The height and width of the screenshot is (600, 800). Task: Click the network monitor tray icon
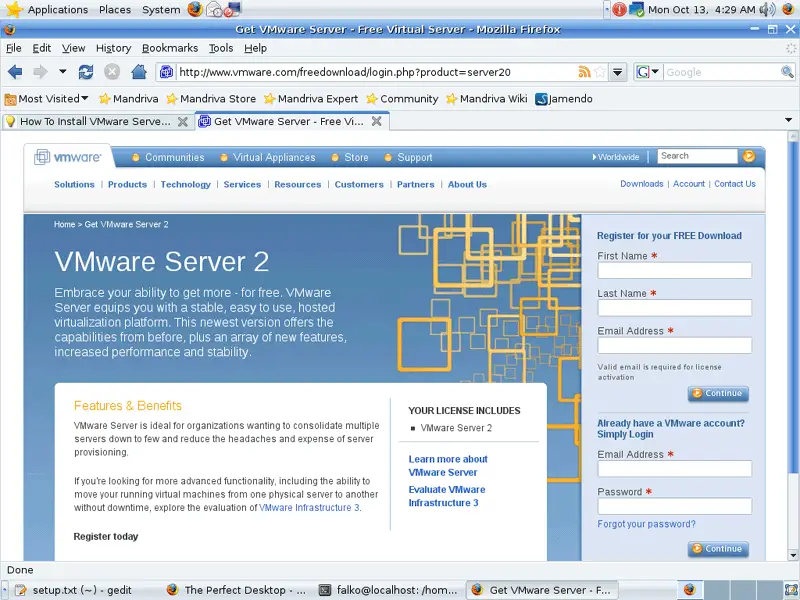coord(636,9)
